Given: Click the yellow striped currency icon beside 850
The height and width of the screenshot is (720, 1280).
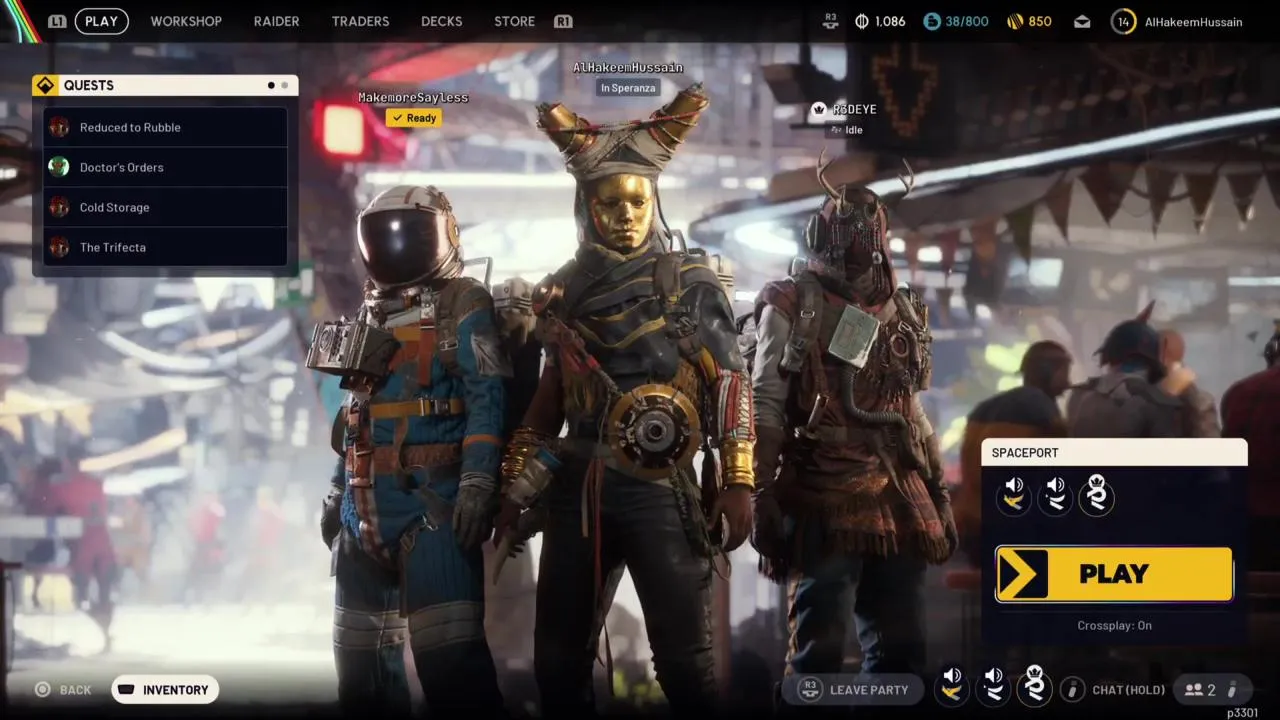Looking at the screenshot, I should 1014,21.
